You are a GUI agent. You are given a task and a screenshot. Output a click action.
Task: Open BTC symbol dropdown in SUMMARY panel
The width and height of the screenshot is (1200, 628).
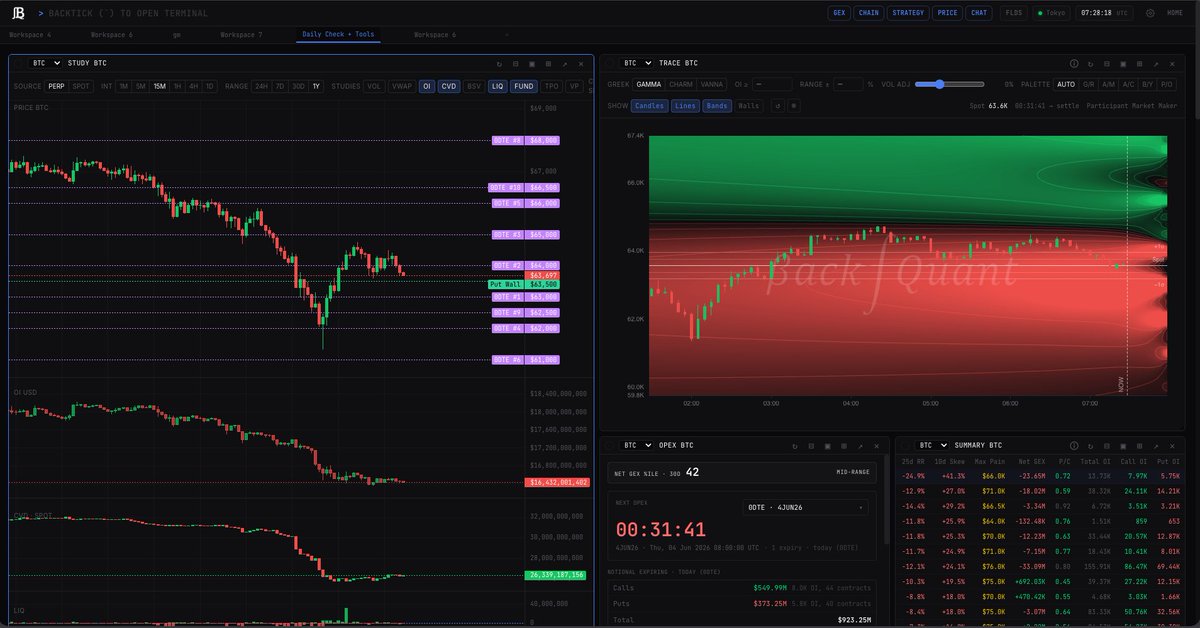coord(932,445)
